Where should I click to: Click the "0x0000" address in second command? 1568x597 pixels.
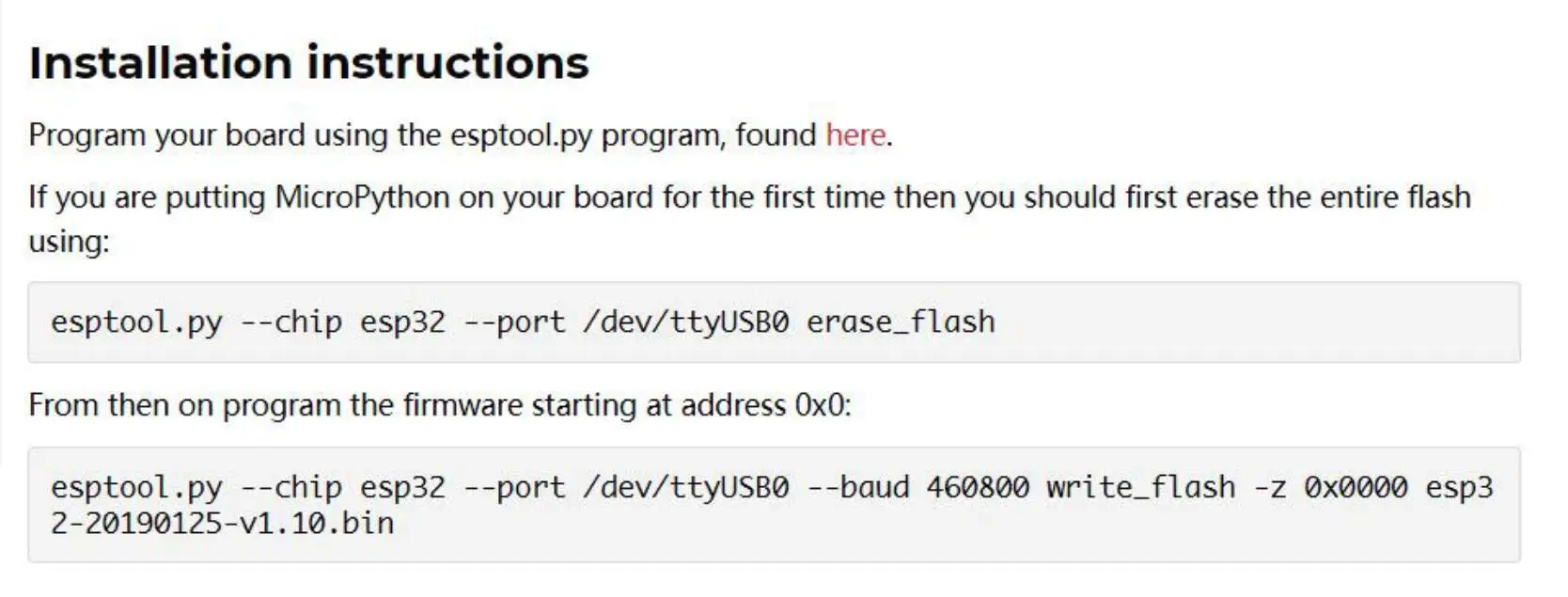(x=1356, y=487)
